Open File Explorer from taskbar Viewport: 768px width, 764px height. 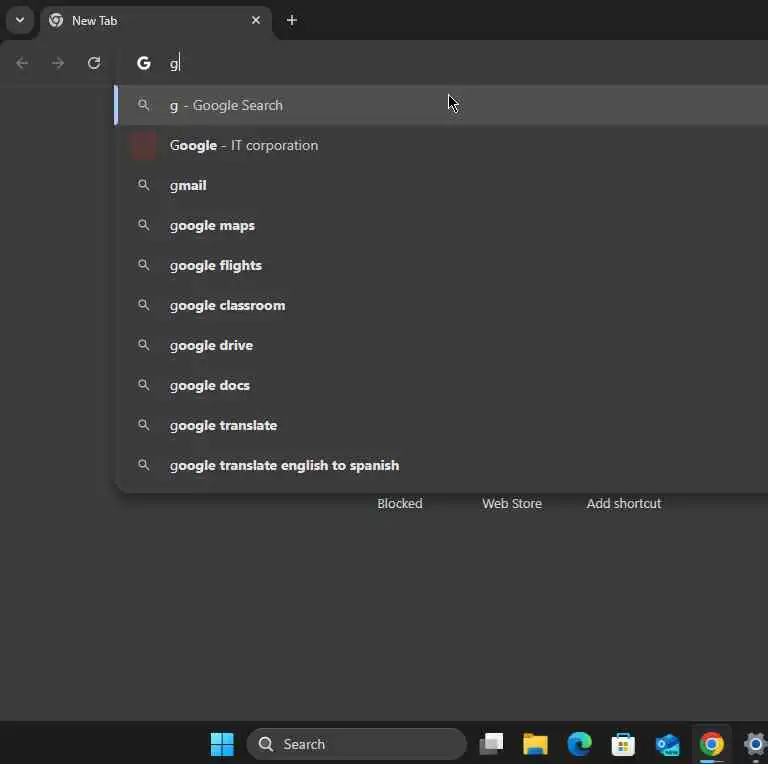click(535, 744)
